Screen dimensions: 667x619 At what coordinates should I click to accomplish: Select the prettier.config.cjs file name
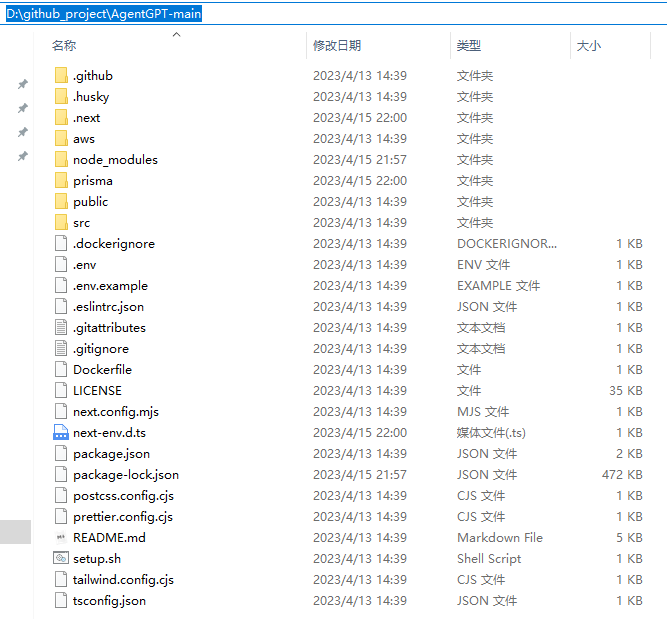point(123,517)
